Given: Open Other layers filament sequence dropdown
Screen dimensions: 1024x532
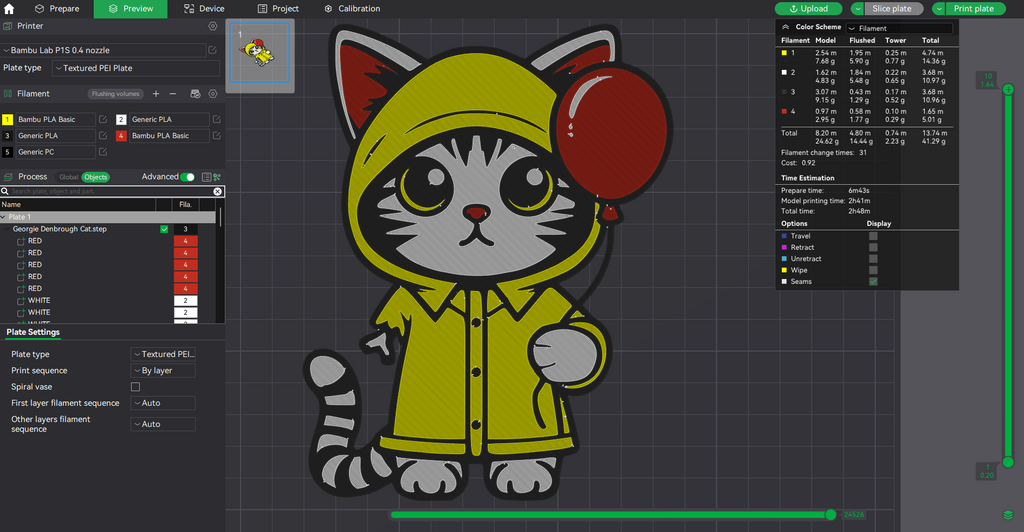Looking at the screenshot, I should tap(163, 424).
